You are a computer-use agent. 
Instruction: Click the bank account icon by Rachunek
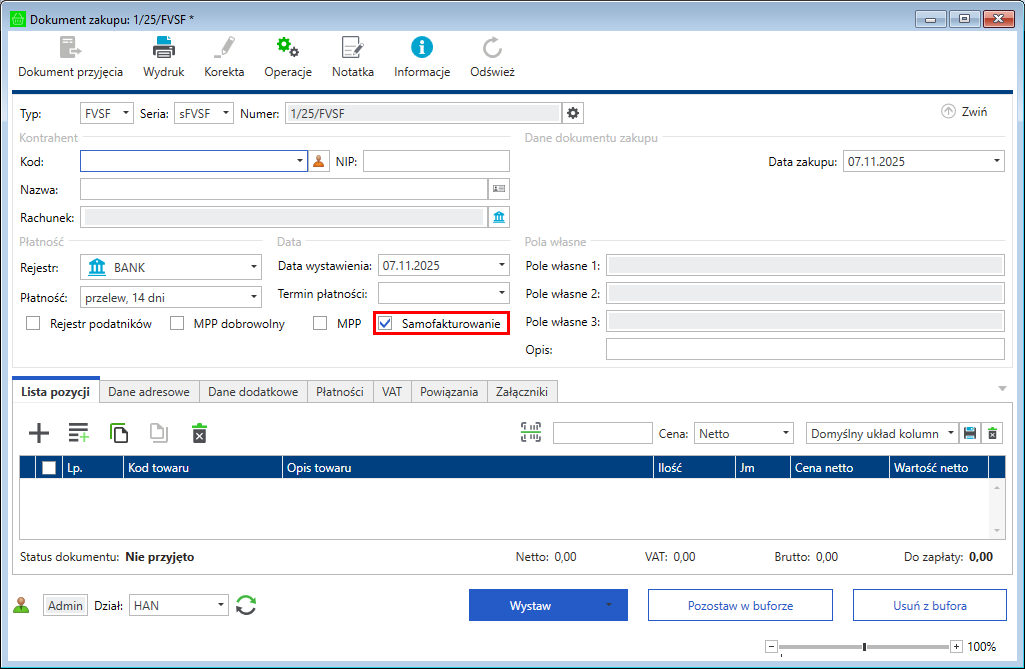(x=498, y=216)
